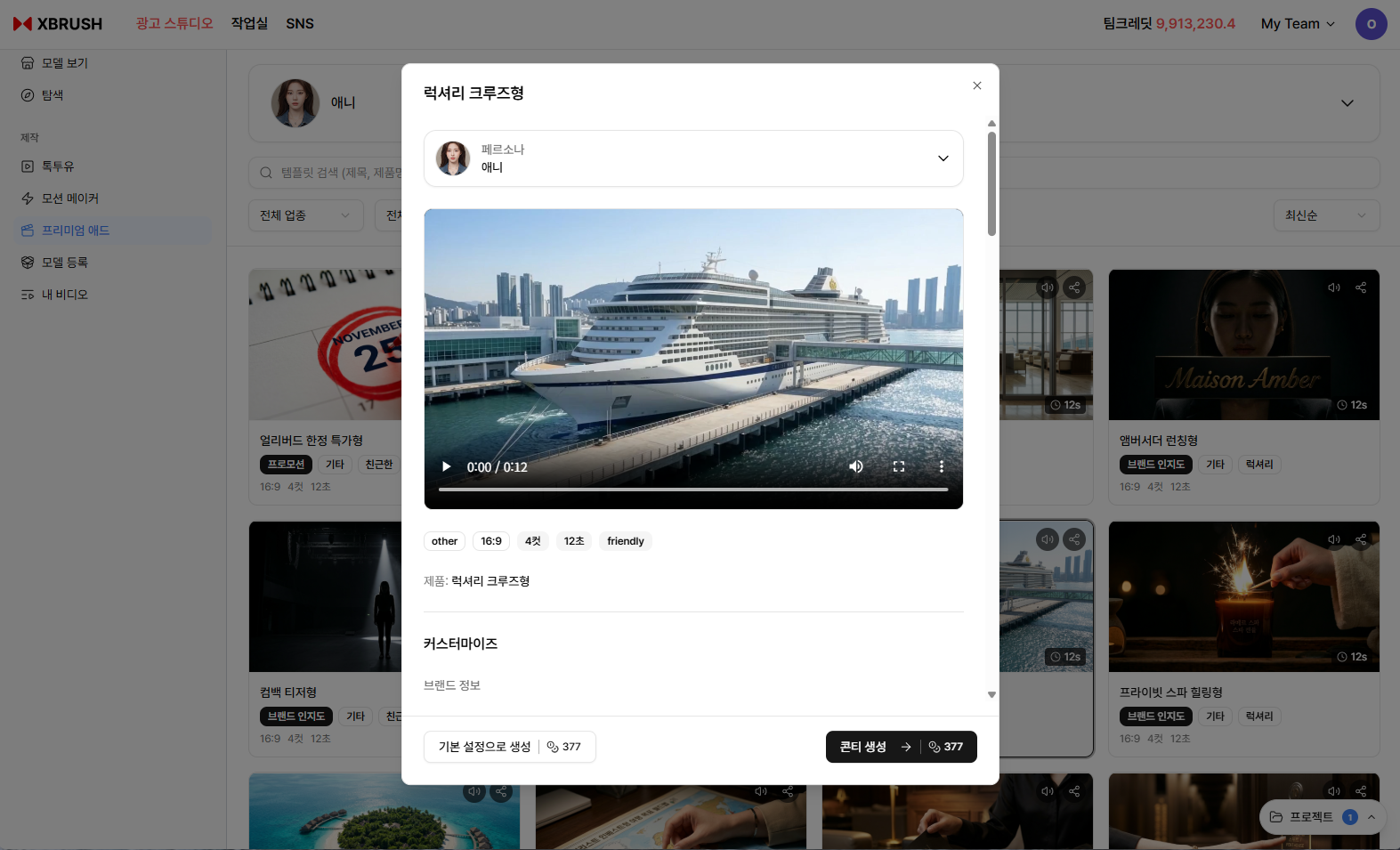Open 탐색 from the sidebar
This screenshot has width=1400, height=850.
53,95
